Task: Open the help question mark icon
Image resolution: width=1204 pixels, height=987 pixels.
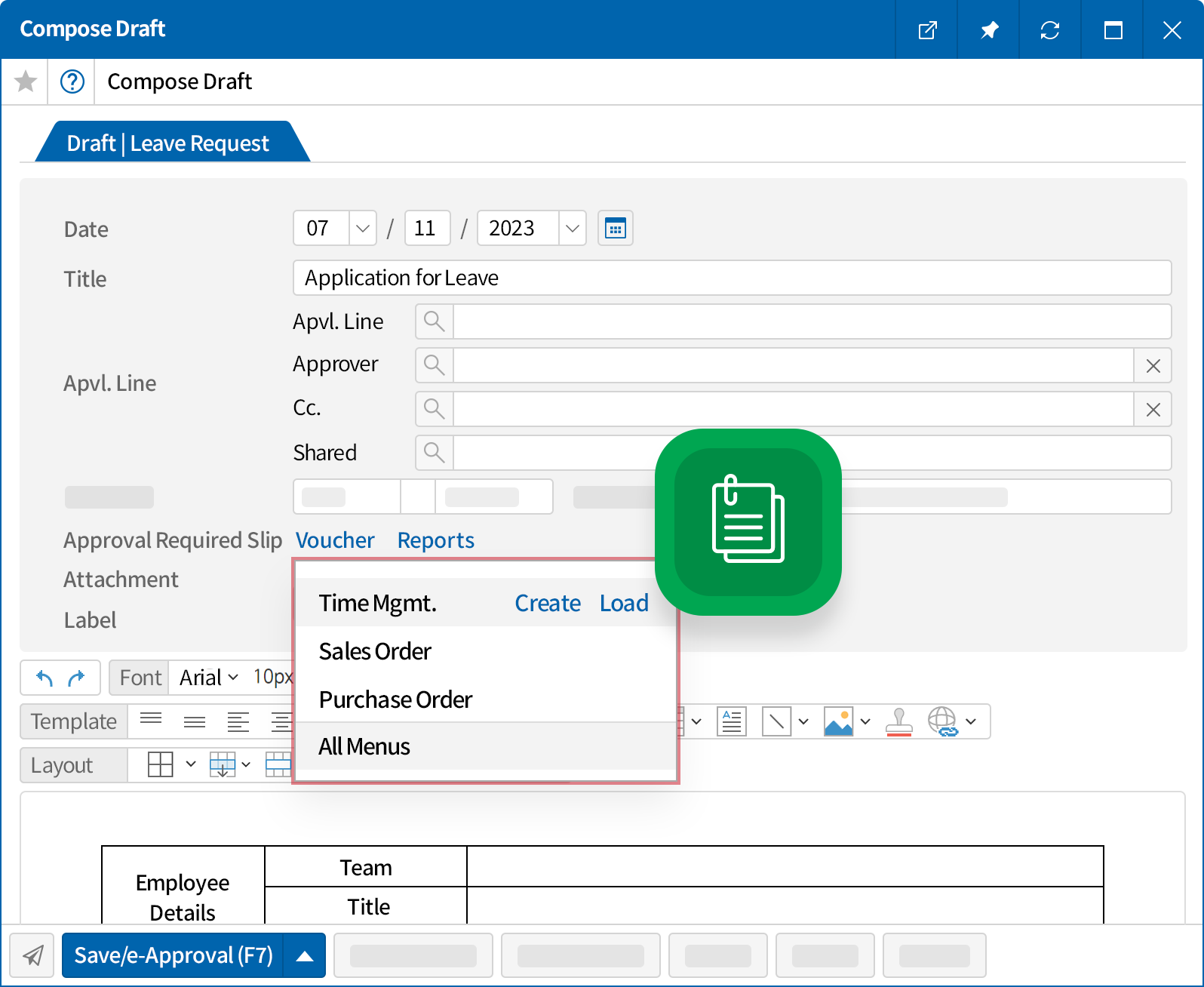Action: pos(72,81)
